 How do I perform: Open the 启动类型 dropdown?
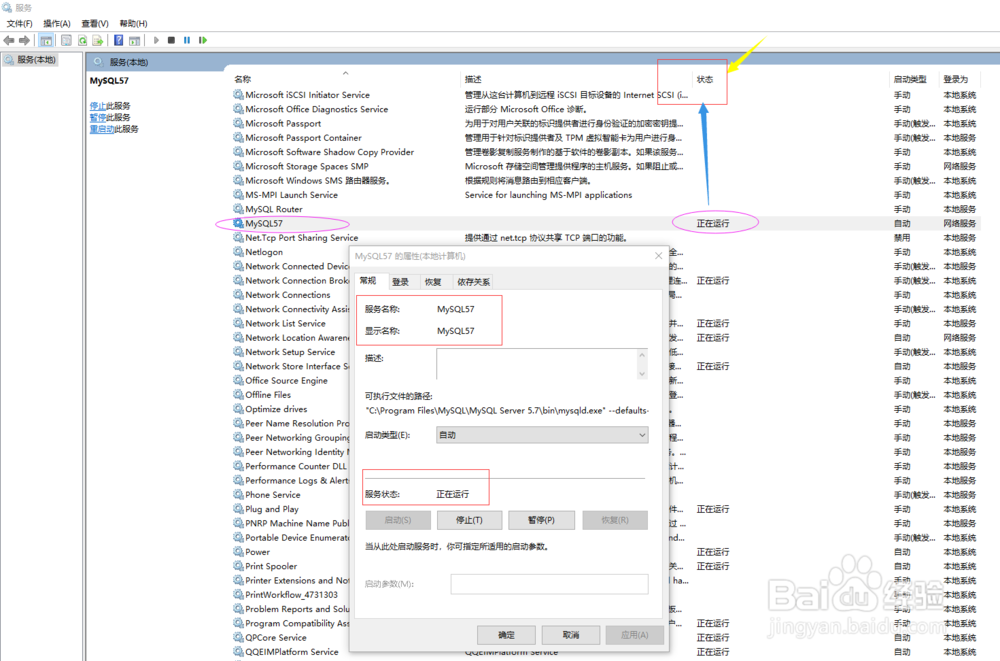click(542, 435)
